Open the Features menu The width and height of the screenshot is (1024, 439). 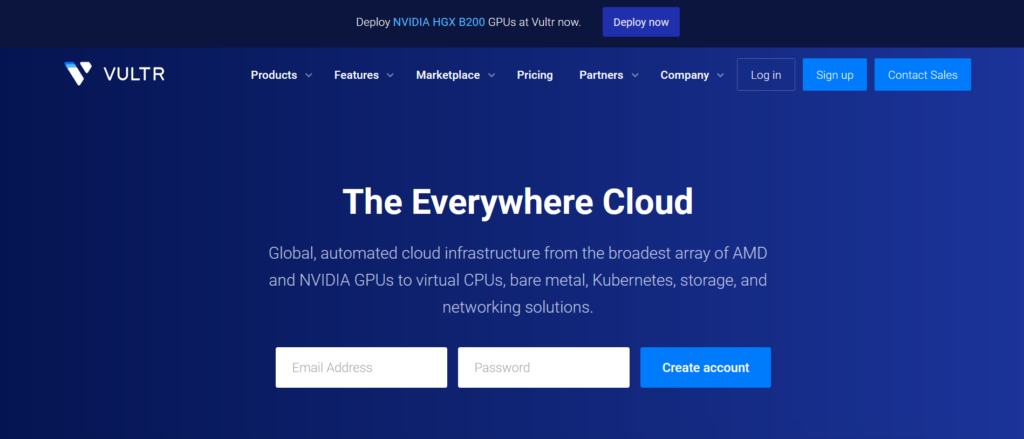coord(357,75)
